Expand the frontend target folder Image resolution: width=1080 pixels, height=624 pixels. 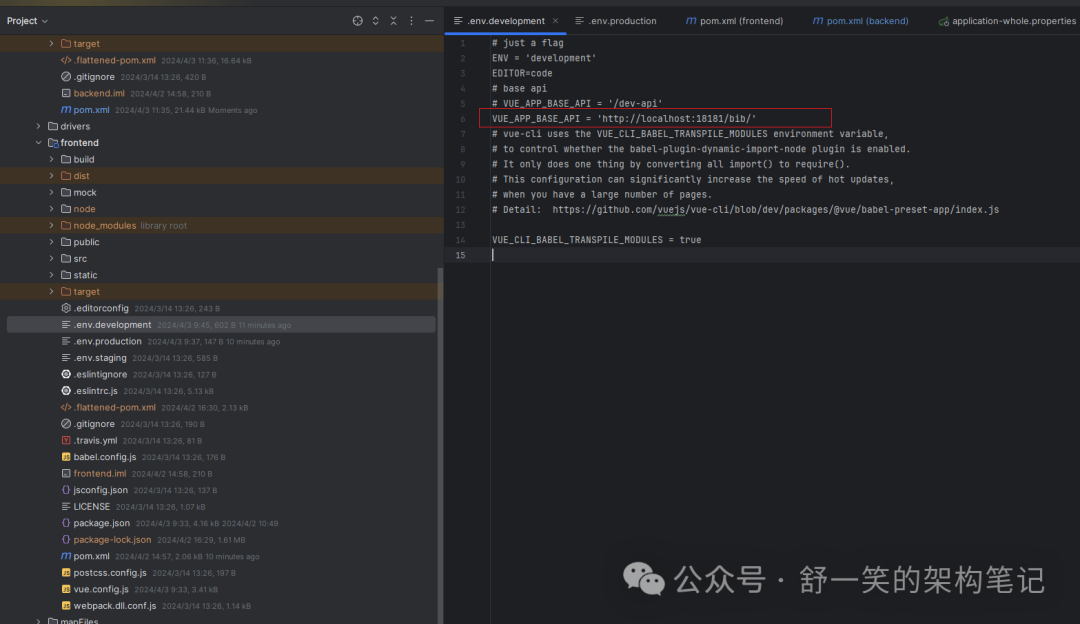pos(51,291)
